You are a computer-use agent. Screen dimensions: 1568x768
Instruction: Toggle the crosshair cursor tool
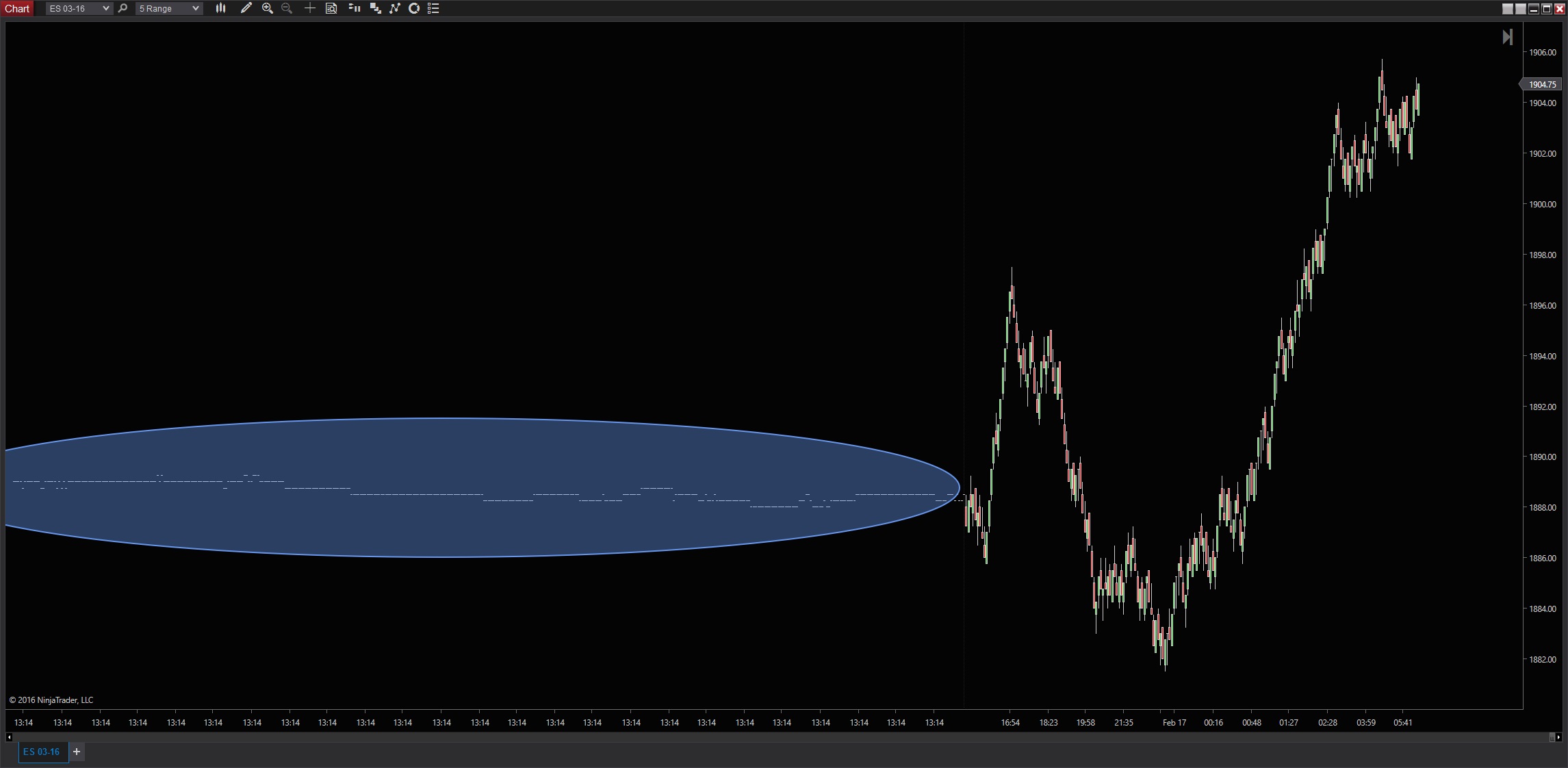tap(309, 8)
